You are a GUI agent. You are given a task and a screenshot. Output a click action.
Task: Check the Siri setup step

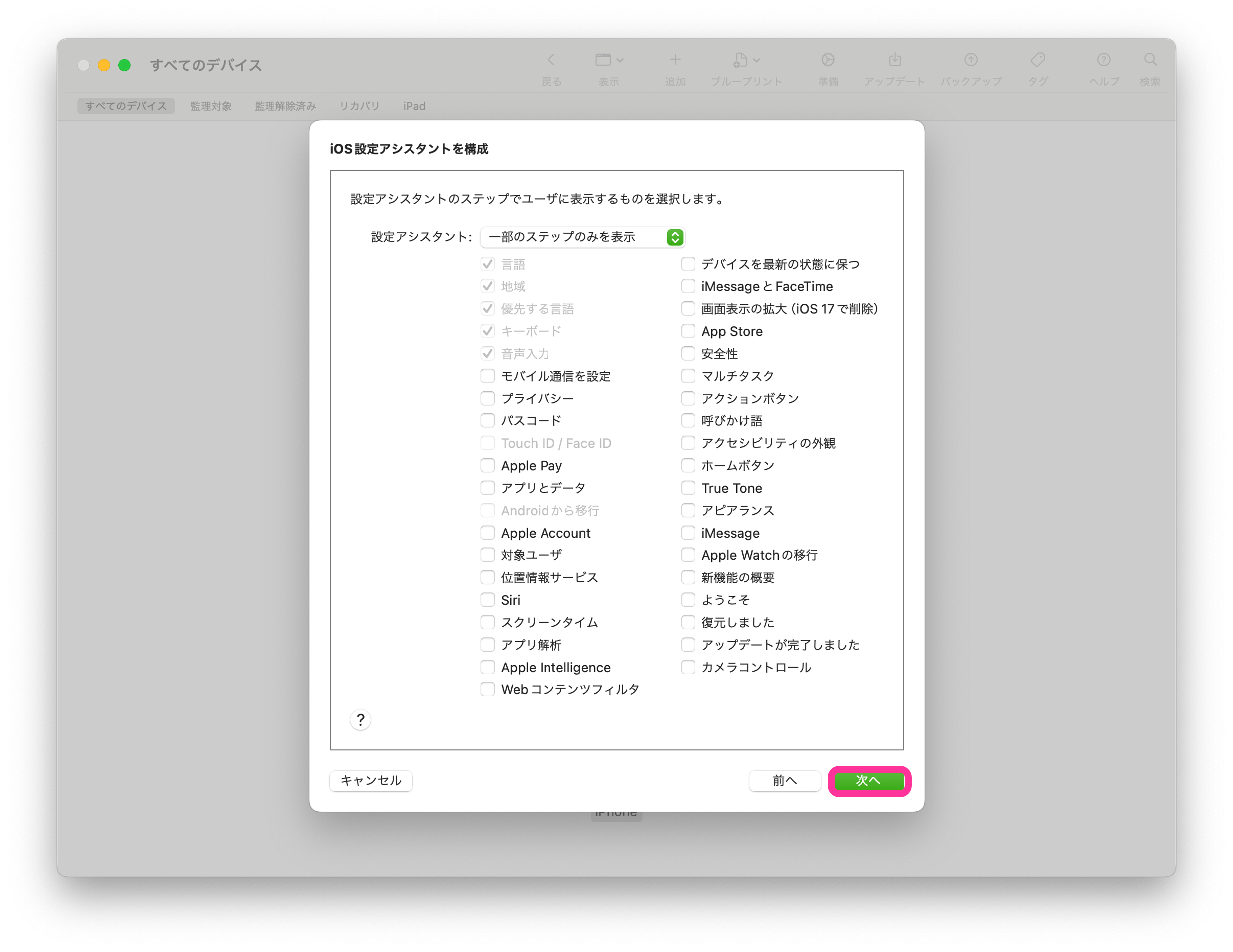tap(487, 600)
